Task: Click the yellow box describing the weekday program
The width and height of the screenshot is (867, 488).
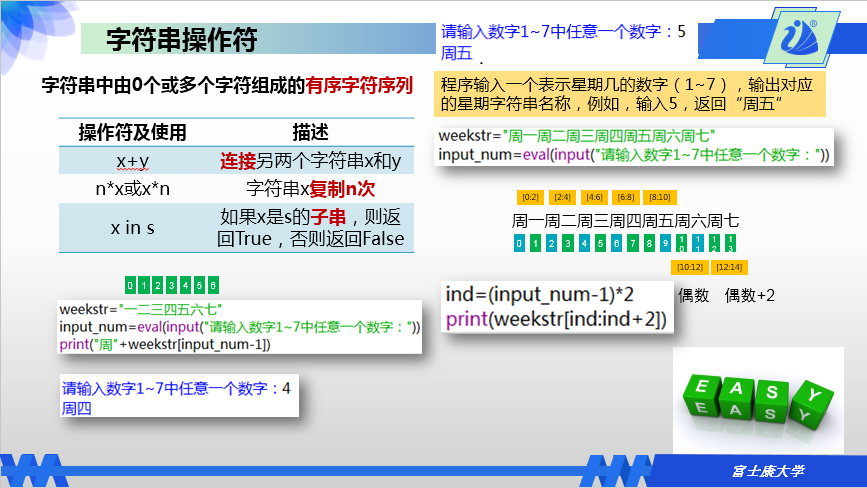Action: coord(630,94)
